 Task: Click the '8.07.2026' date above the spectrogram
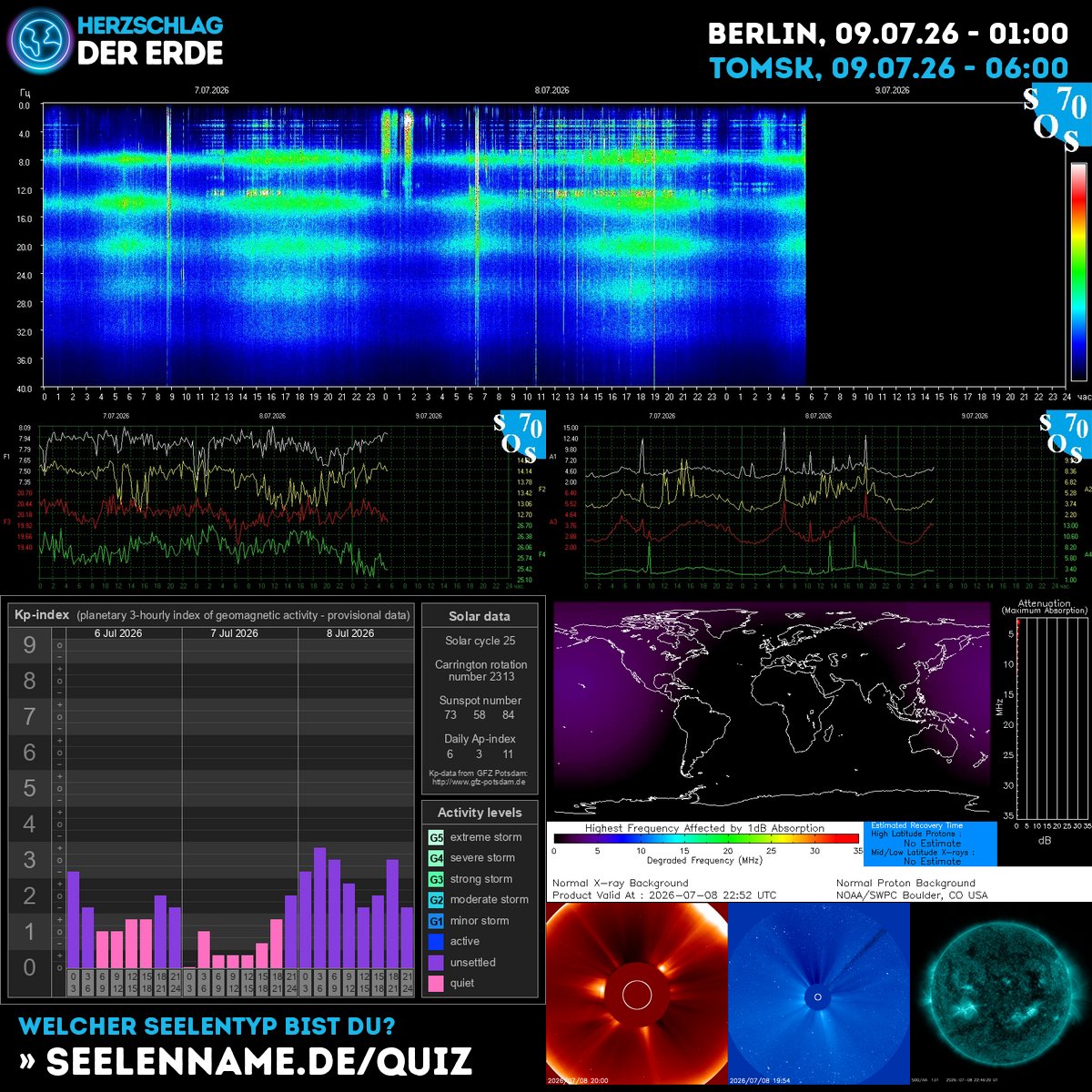(x=551, y=90)
